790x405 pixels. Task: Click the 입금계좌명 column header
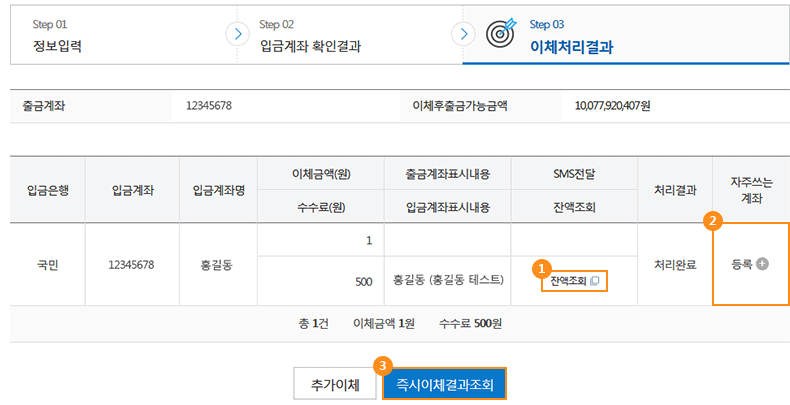pos(219,190)
